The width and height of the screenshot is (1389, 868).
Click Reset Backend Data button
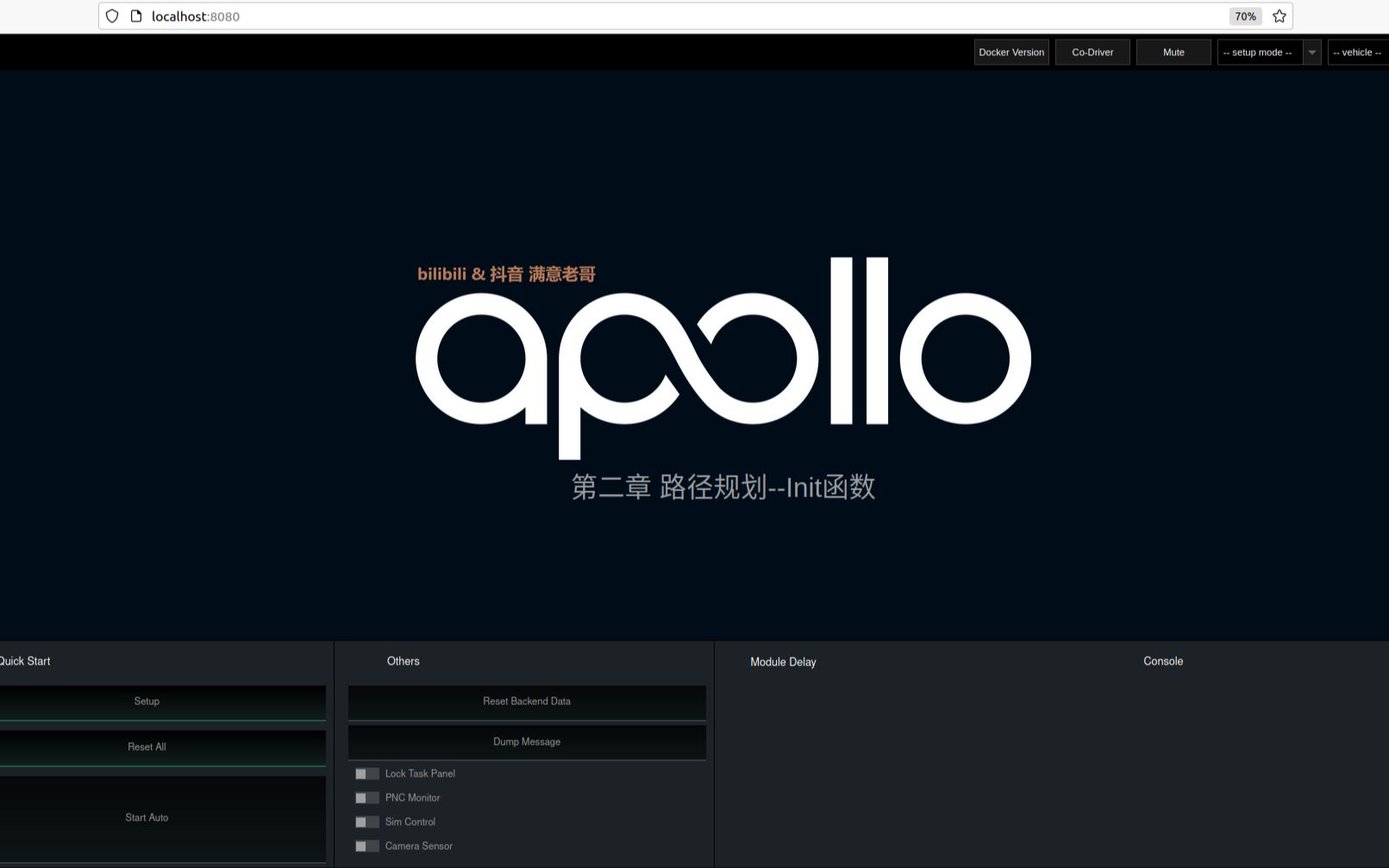pyautogui.click(x=527, y=703)
